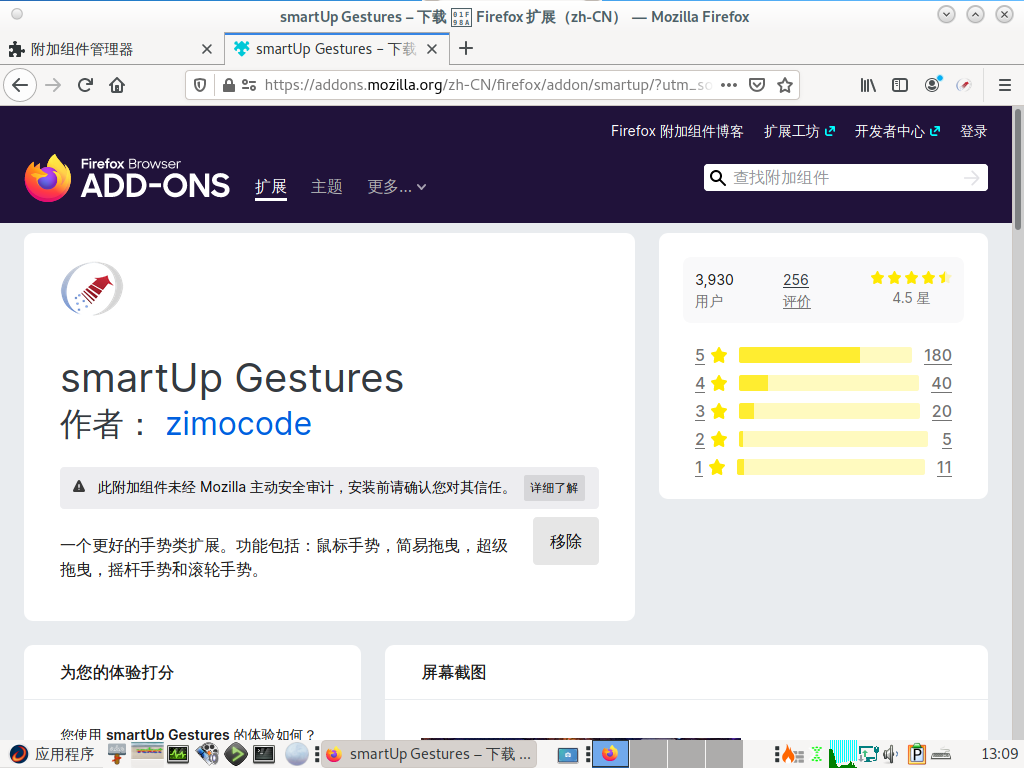Viewport: 1024px width, 768px height.
Task: Open 扩展工坊 external link
Action: point(799,131)
